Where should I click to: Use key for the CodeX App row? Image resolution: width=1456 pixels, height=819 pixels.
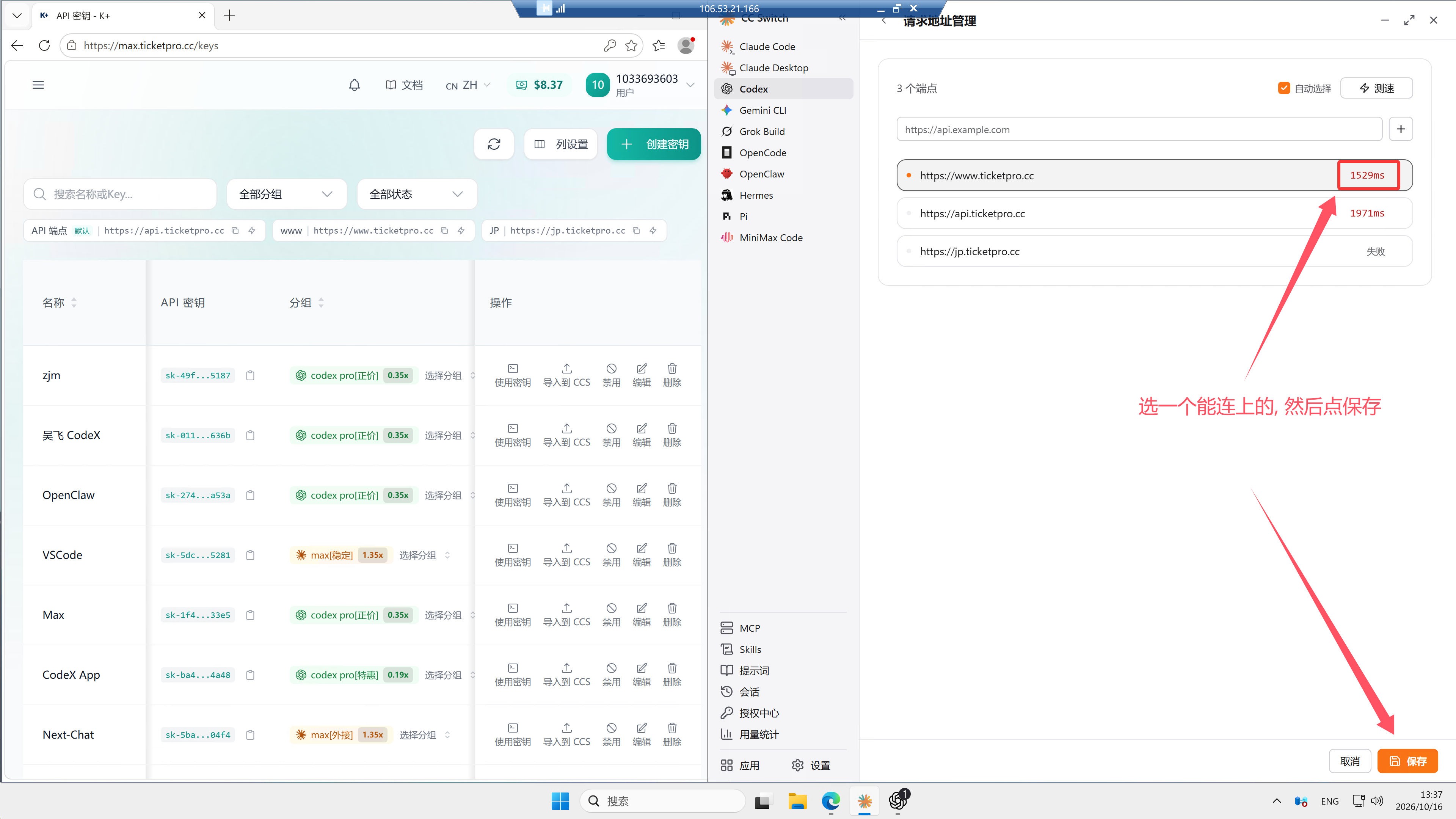click(513, 675)
